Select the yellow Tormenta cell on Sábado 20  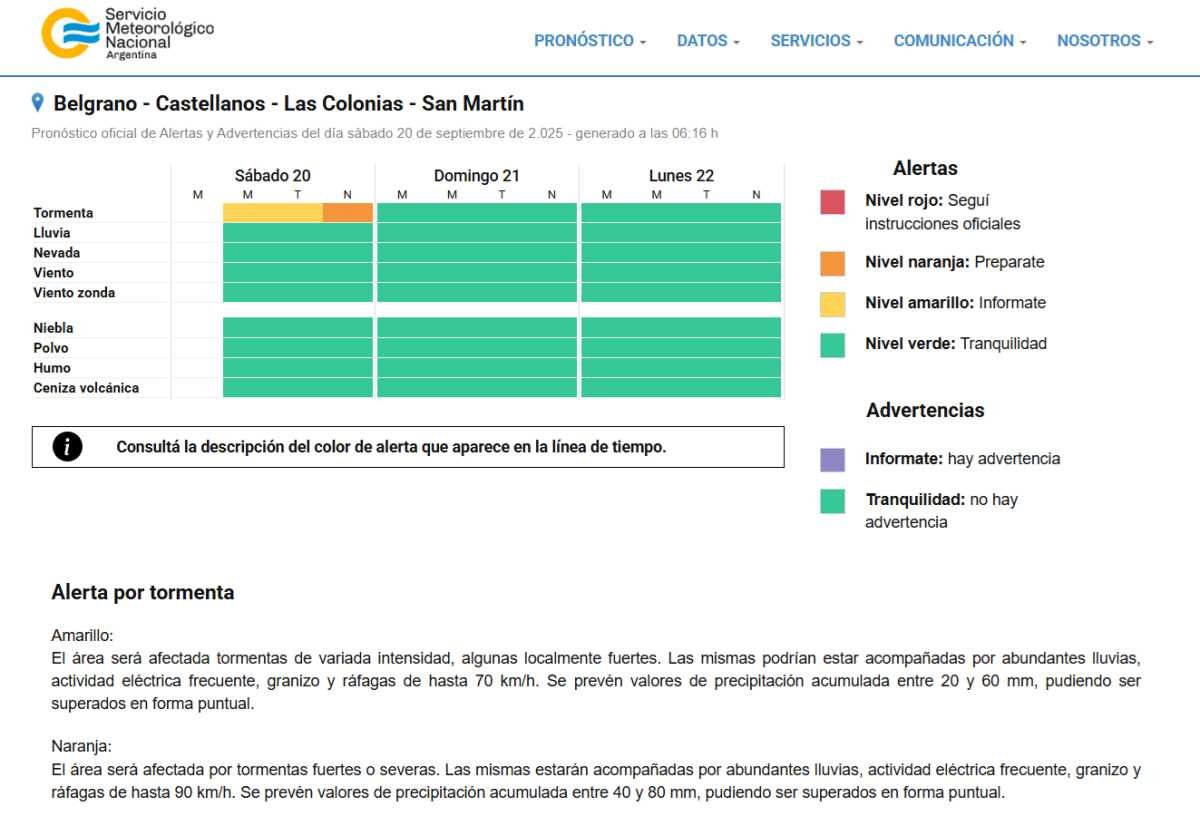(272, 213)
